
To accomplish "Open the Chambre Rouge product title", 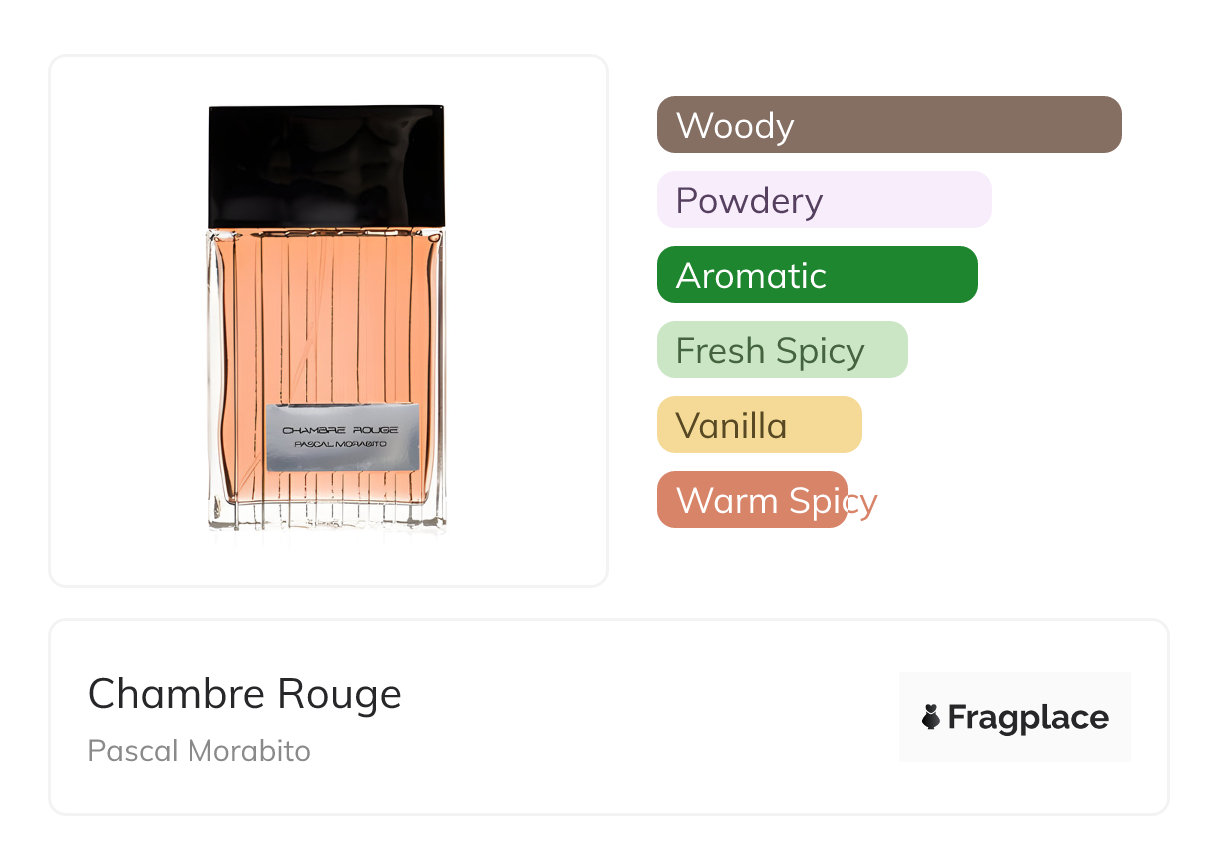I will point(244,694).
